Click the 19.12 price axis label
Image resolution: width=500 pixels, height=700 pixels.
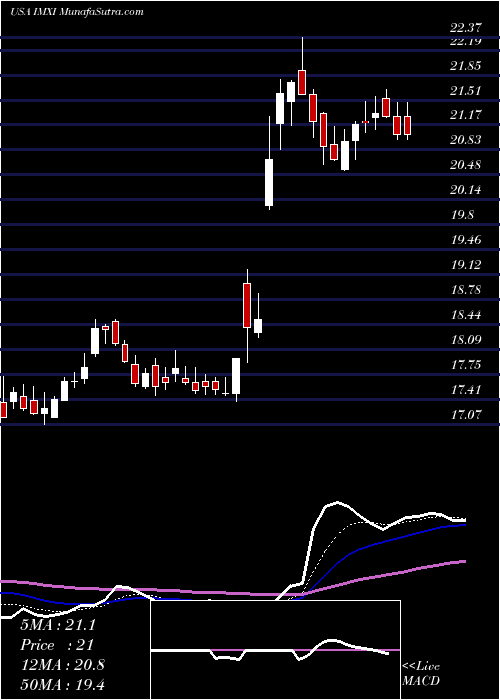pos(466,265)
